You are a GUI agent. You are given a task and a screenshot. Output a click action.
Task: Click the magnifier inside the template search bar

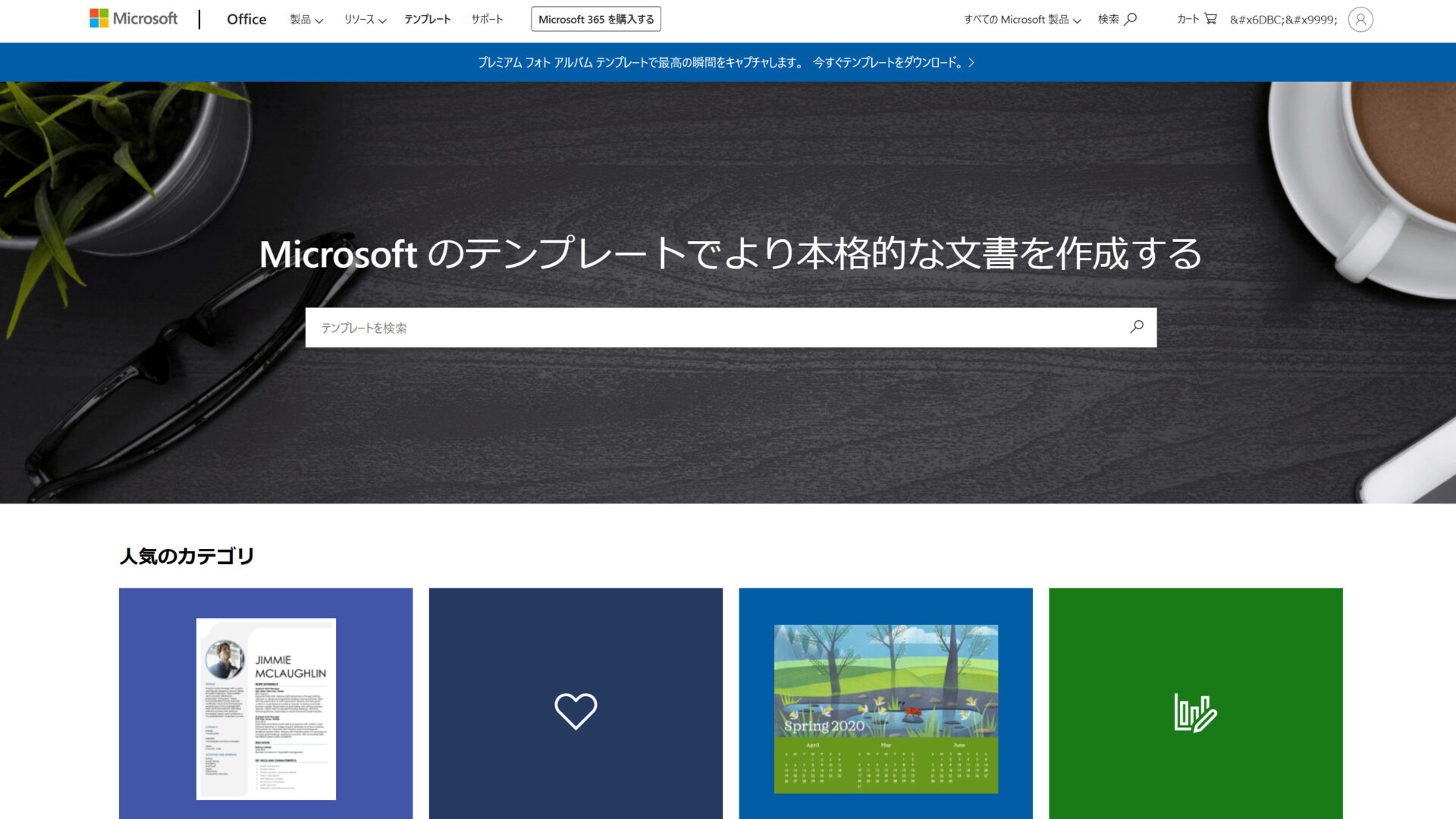click(x=1135, y=328)
